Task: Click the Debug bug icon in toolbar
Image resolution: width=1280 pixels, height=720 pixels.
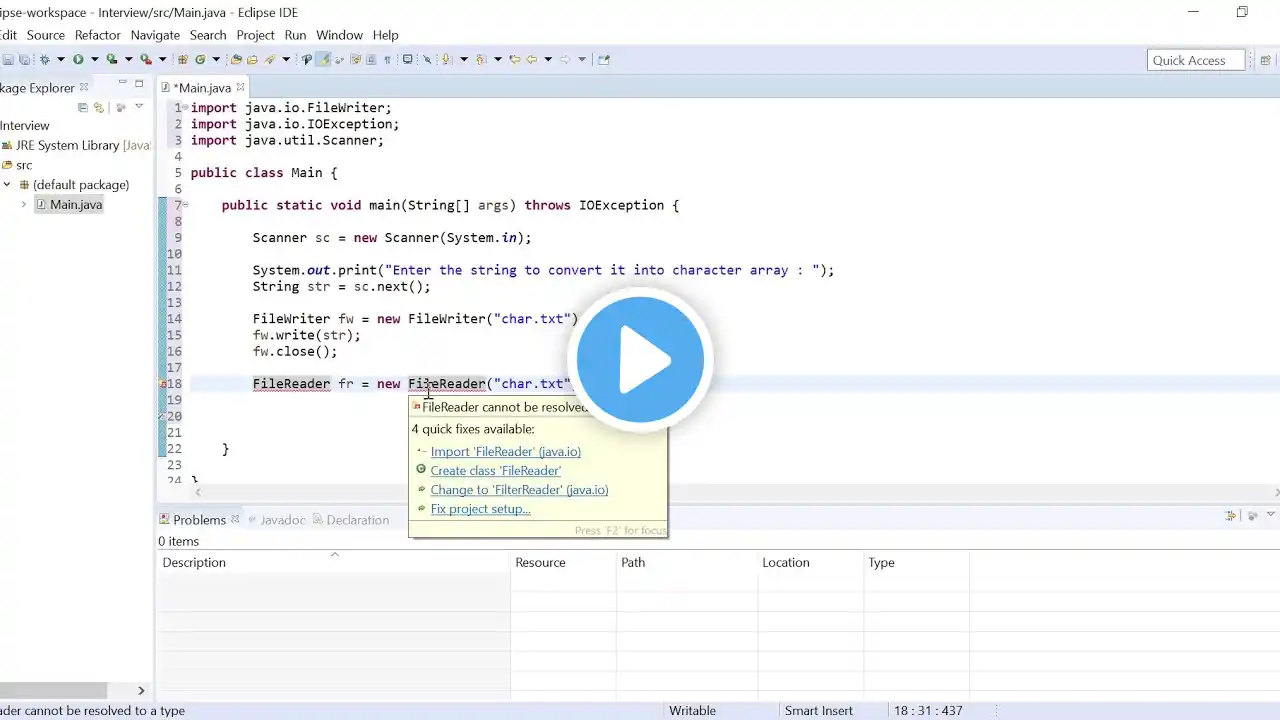Action: tap(44, 60)
